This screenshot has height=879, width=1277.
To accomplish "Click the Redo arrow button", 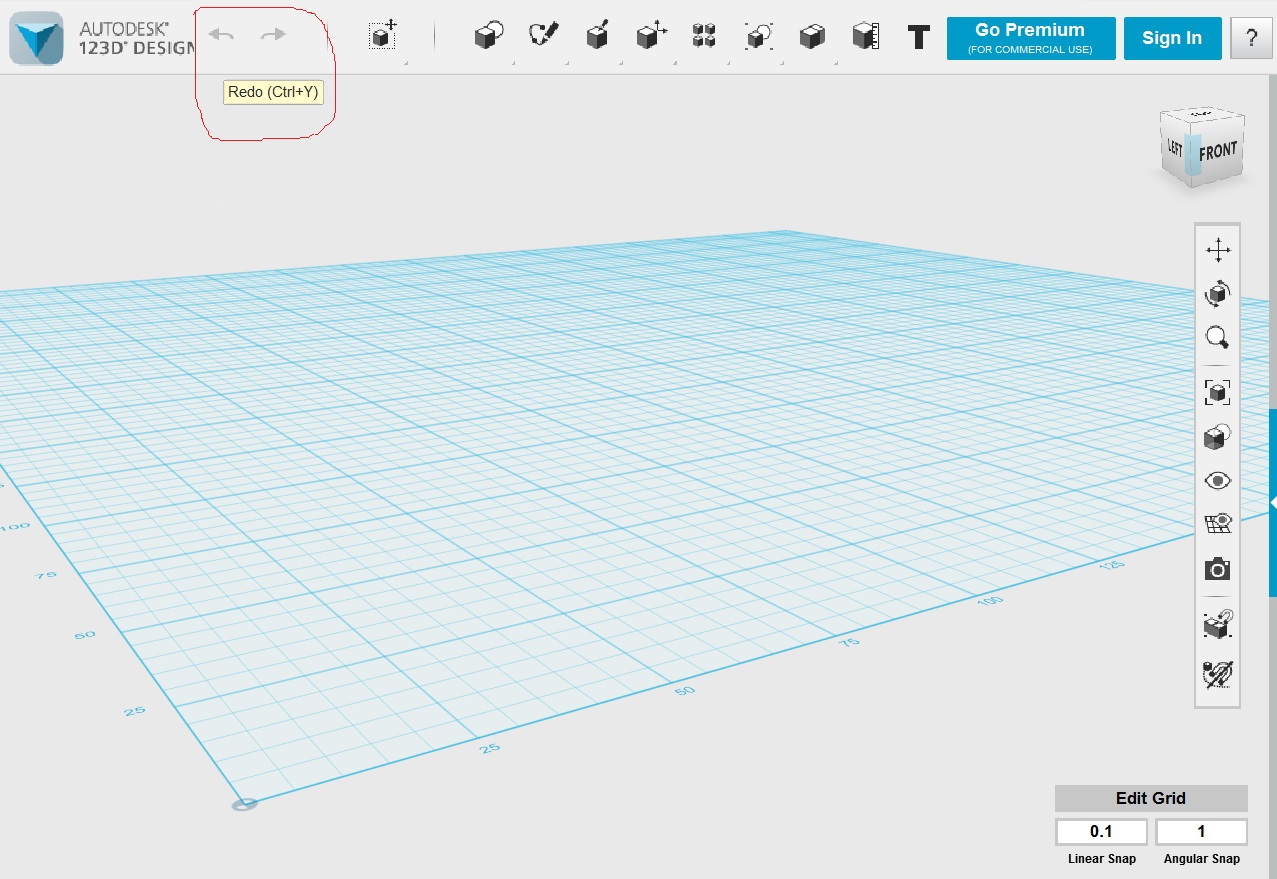I will [273, 35].
